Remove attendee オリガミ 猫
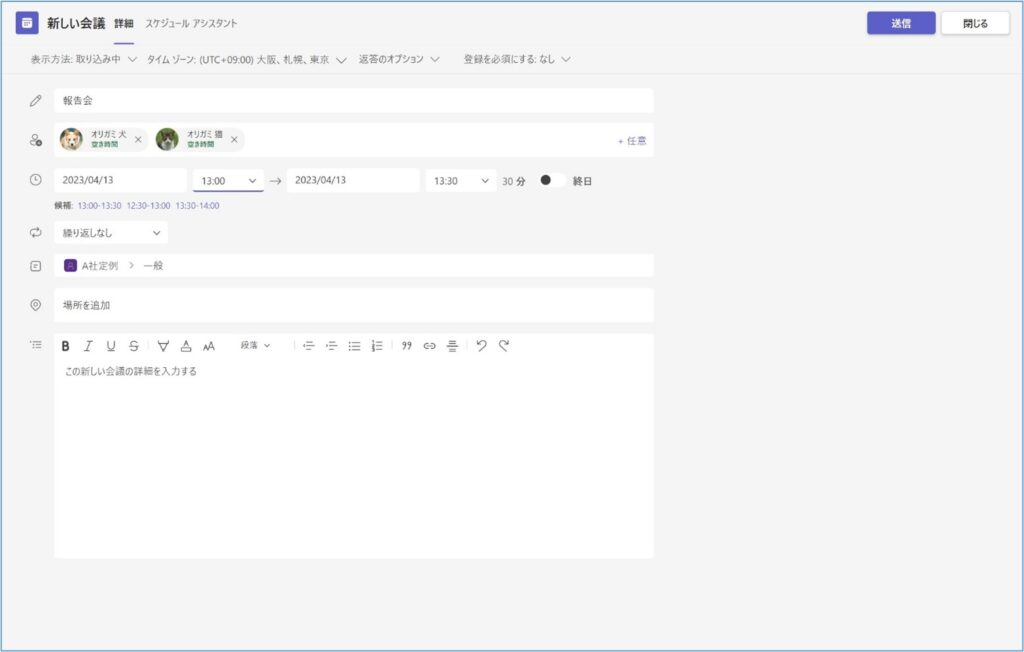Image resolution: width=1024 pixels, height=652 pixels. pyautogui.click(x=234, y=140)
